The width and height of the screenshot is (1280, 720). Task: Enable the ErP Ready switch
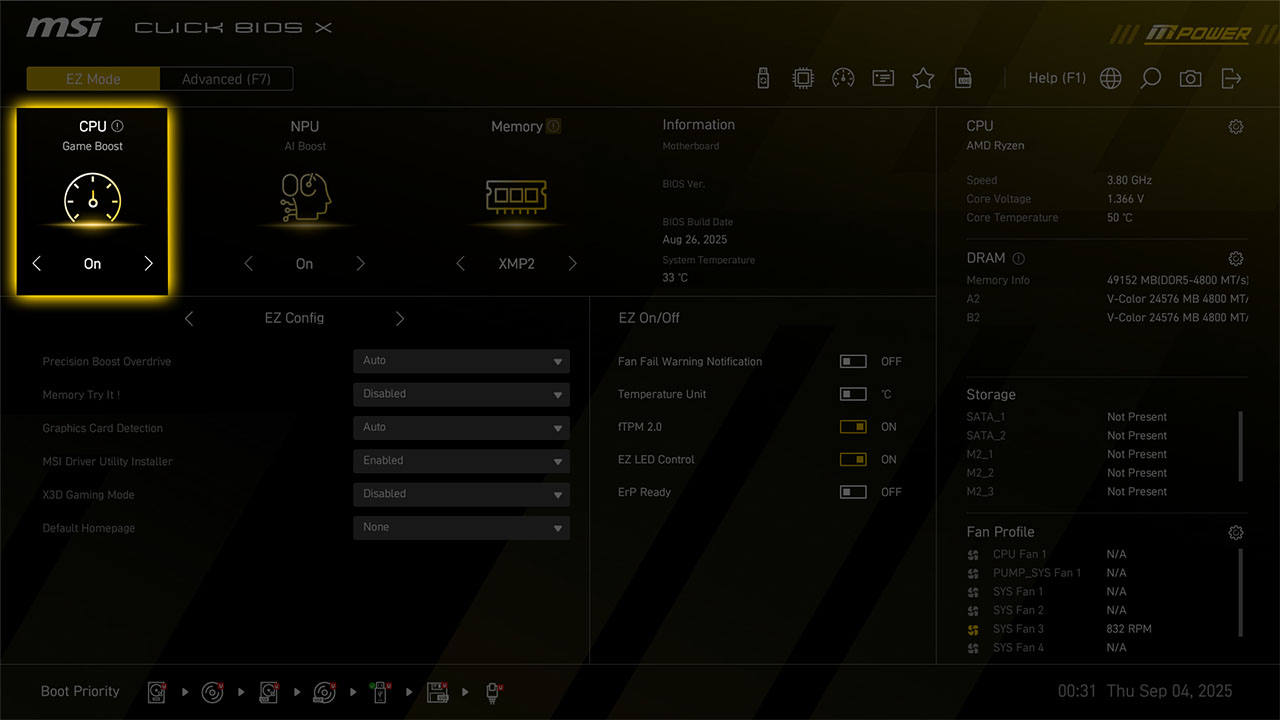coord(853,492)
